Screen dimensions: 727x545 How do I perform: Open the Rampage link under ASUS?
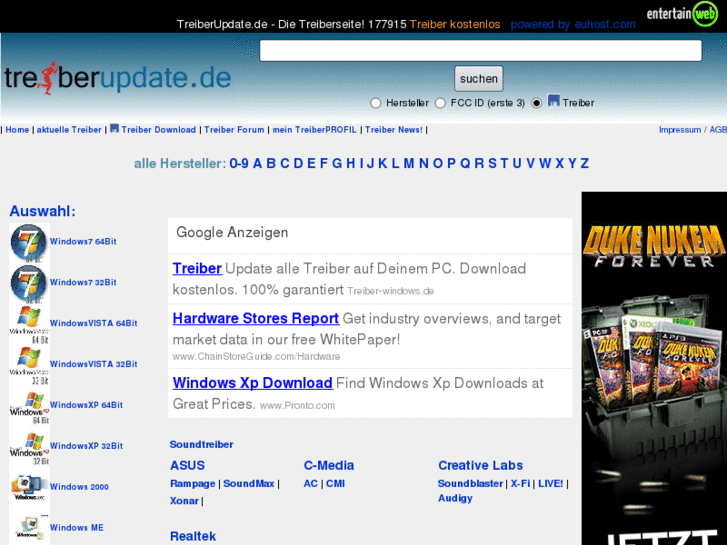[x=192, y=483]
